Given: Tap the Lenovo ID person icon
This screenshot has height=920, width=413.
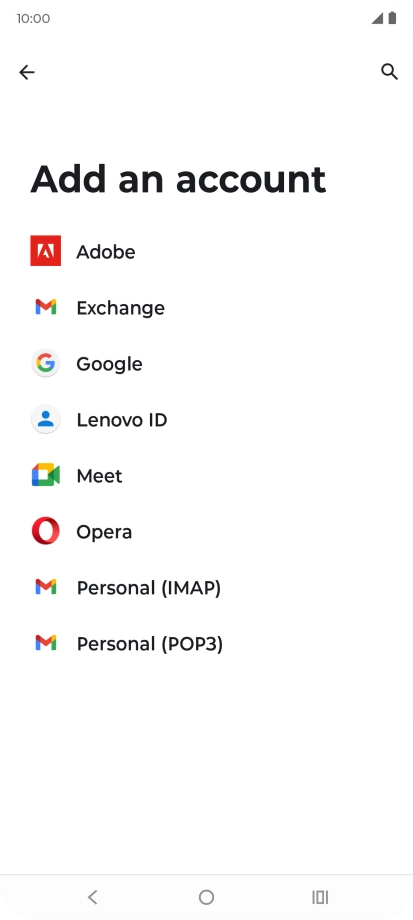Looking at the screenshot, I should 46,419.
